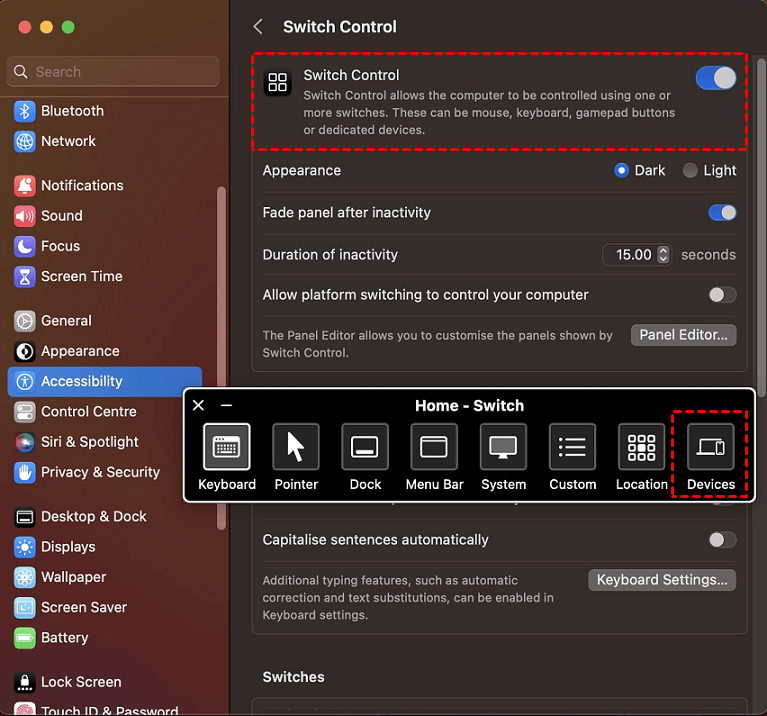Open Displays in the sidebar

pos(68,547)
